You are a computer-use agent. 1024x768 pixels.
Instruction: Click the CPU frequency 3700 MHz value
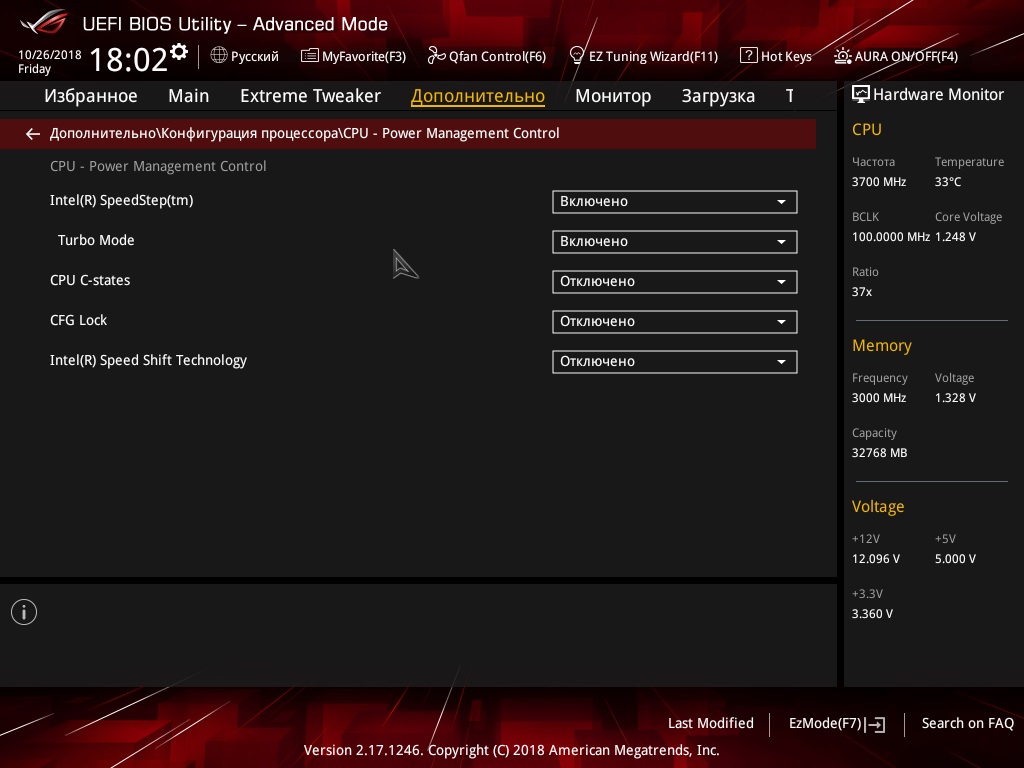(x=879, y=182)
